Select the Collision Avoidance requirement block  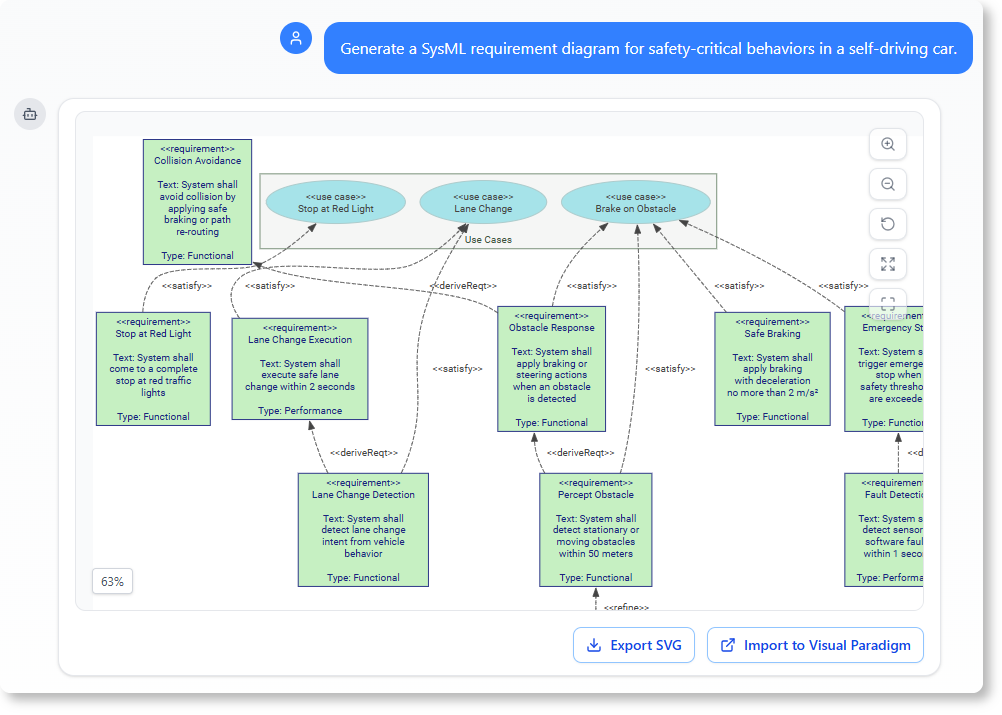point(197,200)
